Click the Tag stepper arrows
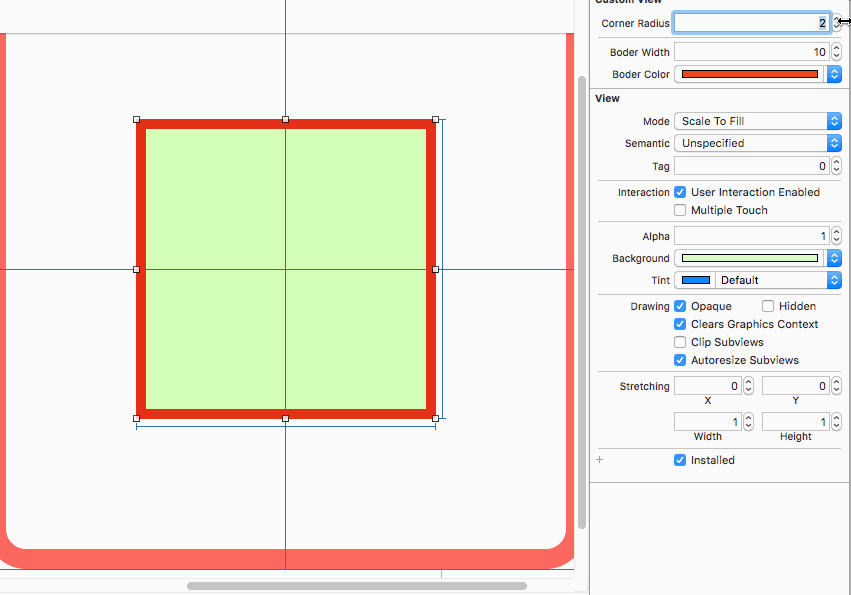 pyautogui.click(x=836, y=166)
